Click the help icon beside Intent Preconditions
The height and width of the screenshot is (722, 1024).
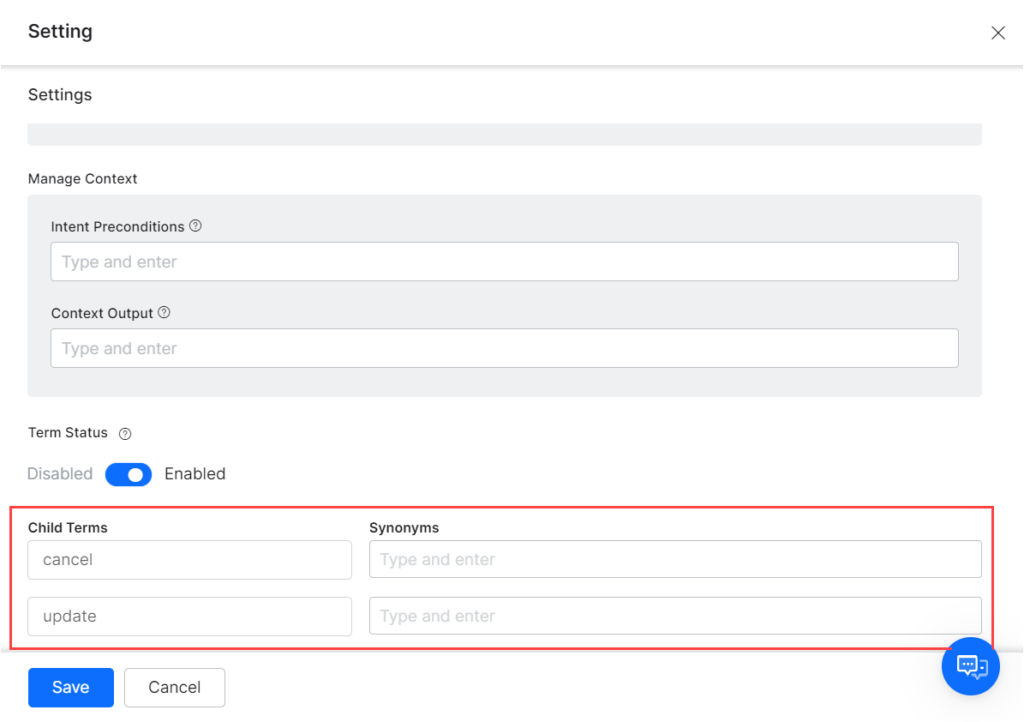click(196, 226)
